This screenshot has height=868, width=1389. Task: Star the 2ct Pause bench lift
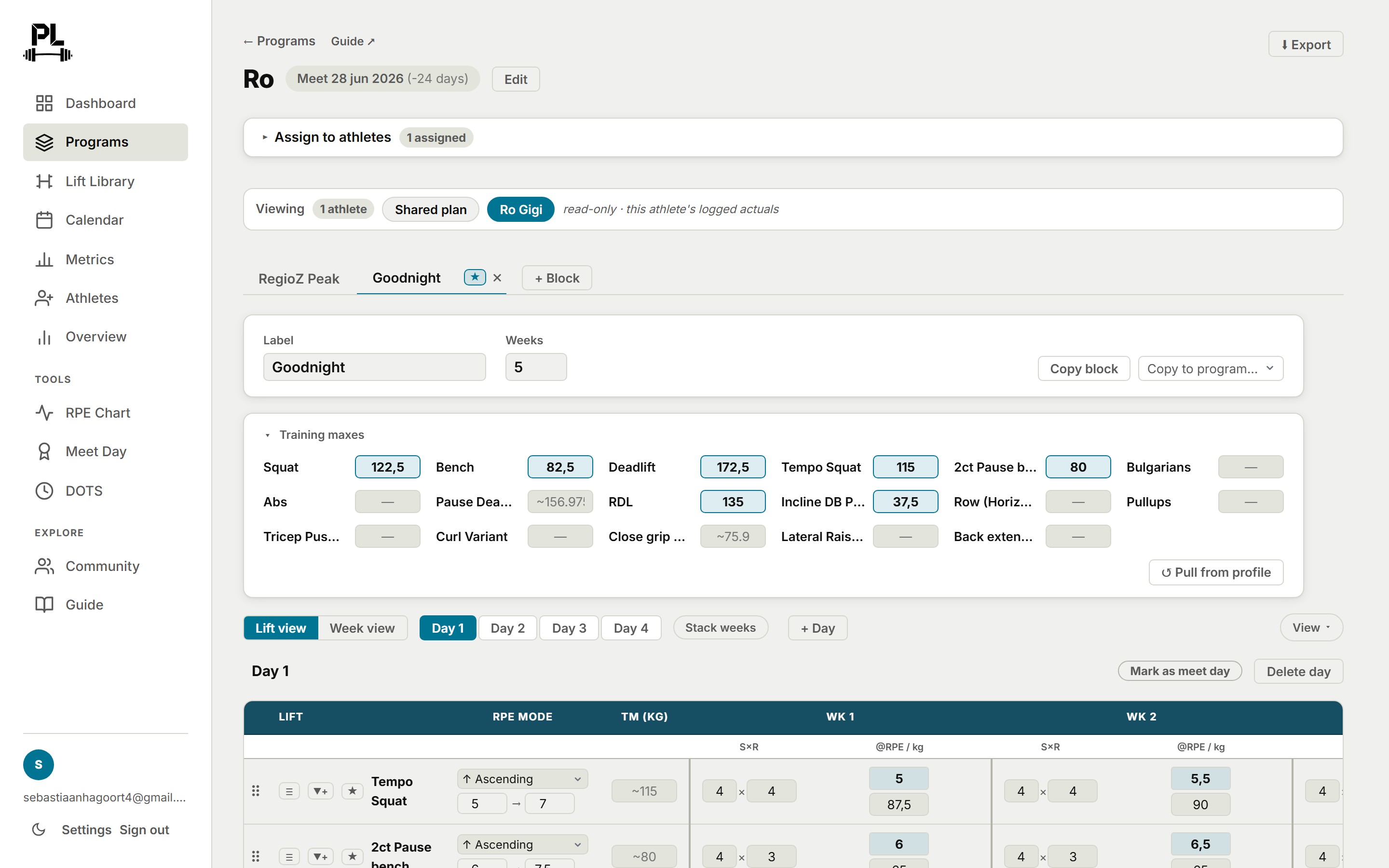coord(353,856)
